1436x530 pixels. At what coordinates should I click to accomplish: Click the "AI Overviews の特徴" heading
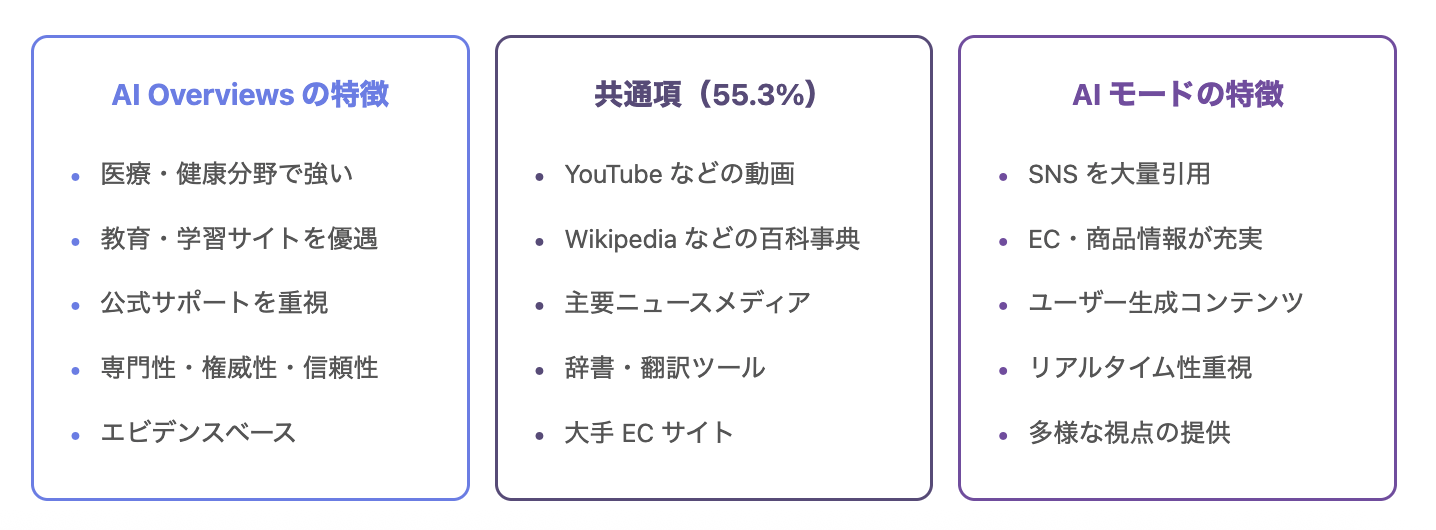pos(250,95)
